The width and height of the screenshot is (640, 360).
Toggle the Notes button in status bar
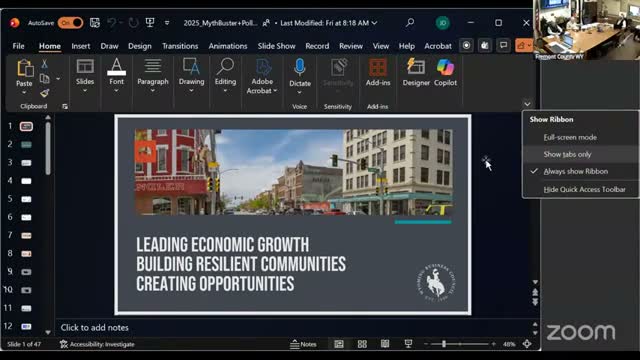303,344
